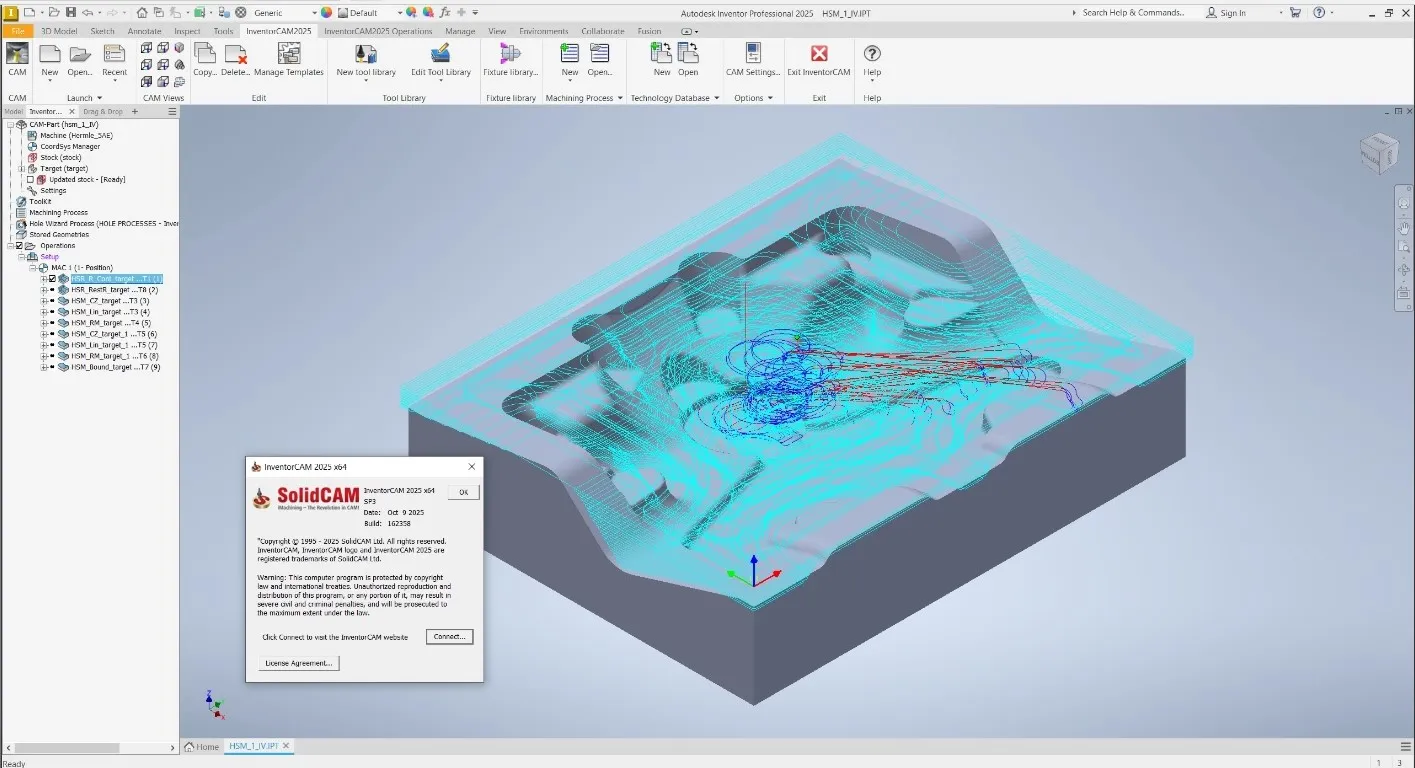The image size is (1415, 768).
Task: Click the Edit Tool Library icon
Action: tap(440, 55)
